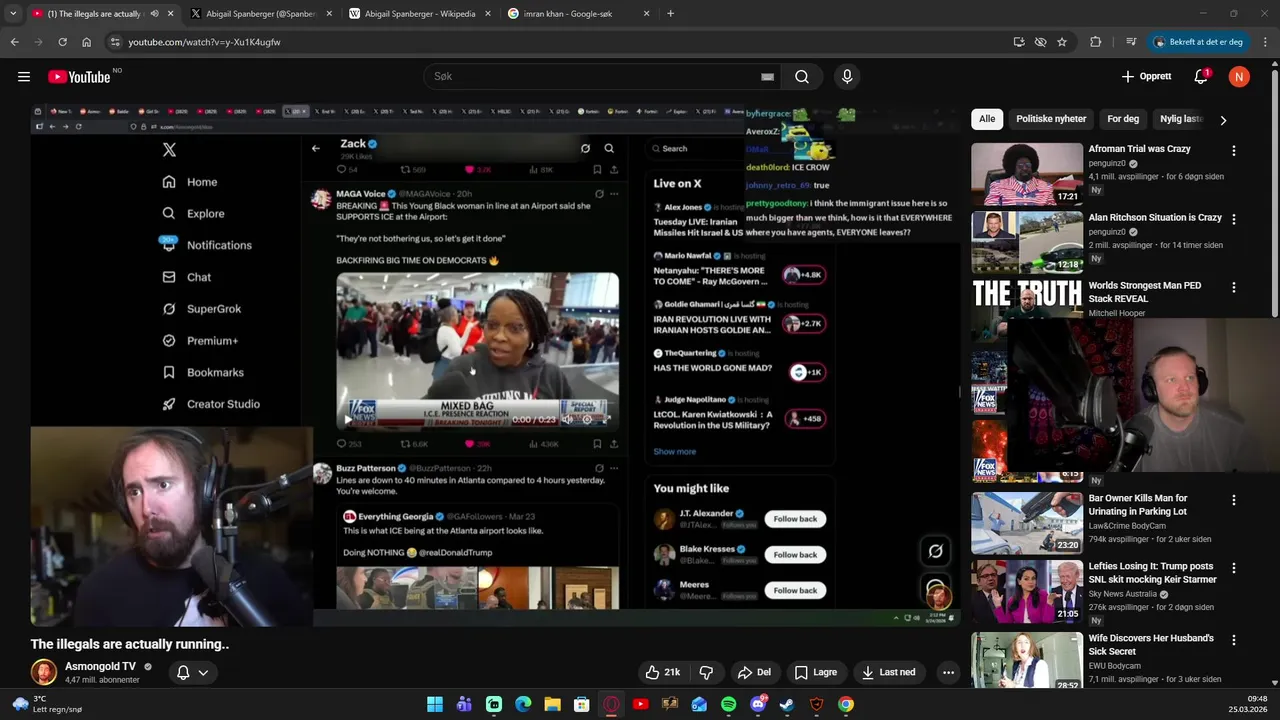
Task: Open the Windows Start menu
Action: pyautogui.click(x=435, y=704)
